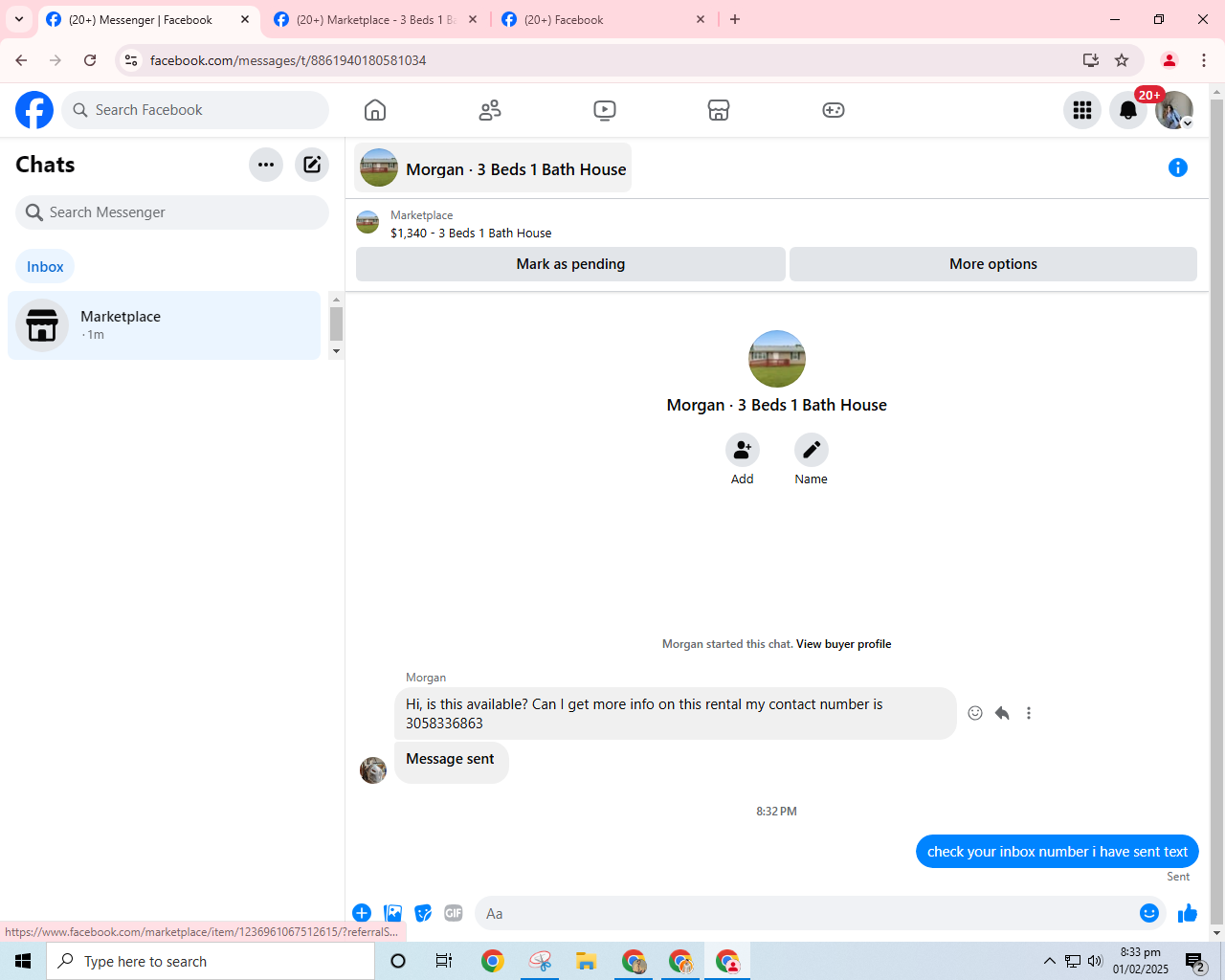The height and width of the screenshot is (980, 1225).
Task: Select the Inbox filter
Action: tap(45, 267)
